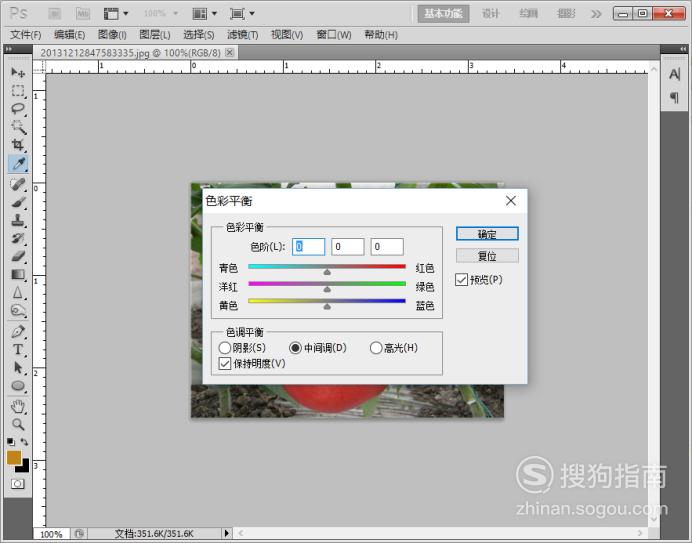Image resolution: width=692 pixels, height=543 pixels.
Task: Reset default foreground and background colors
Action: tap(11, 441)
